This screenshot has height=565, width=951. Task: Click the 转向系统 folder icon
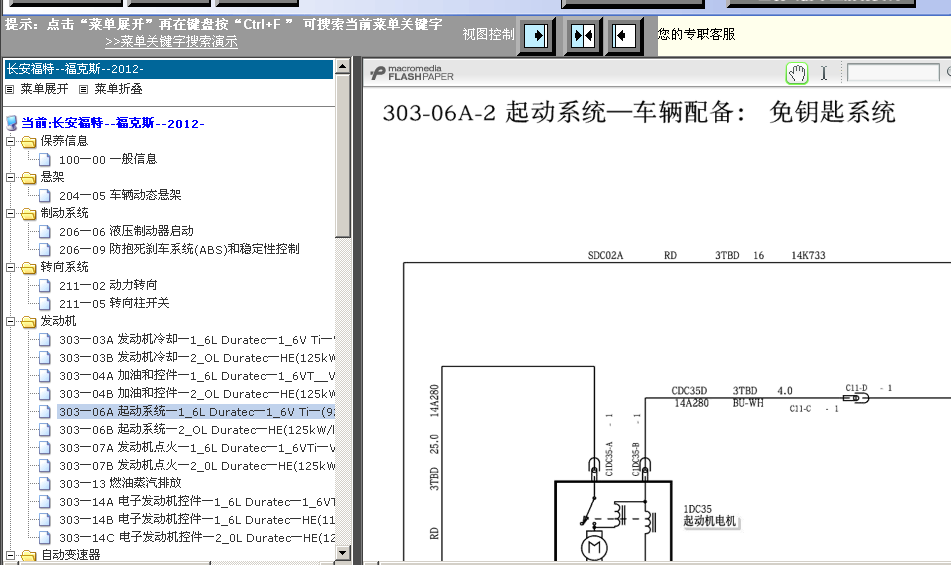(x=29, y=267)
